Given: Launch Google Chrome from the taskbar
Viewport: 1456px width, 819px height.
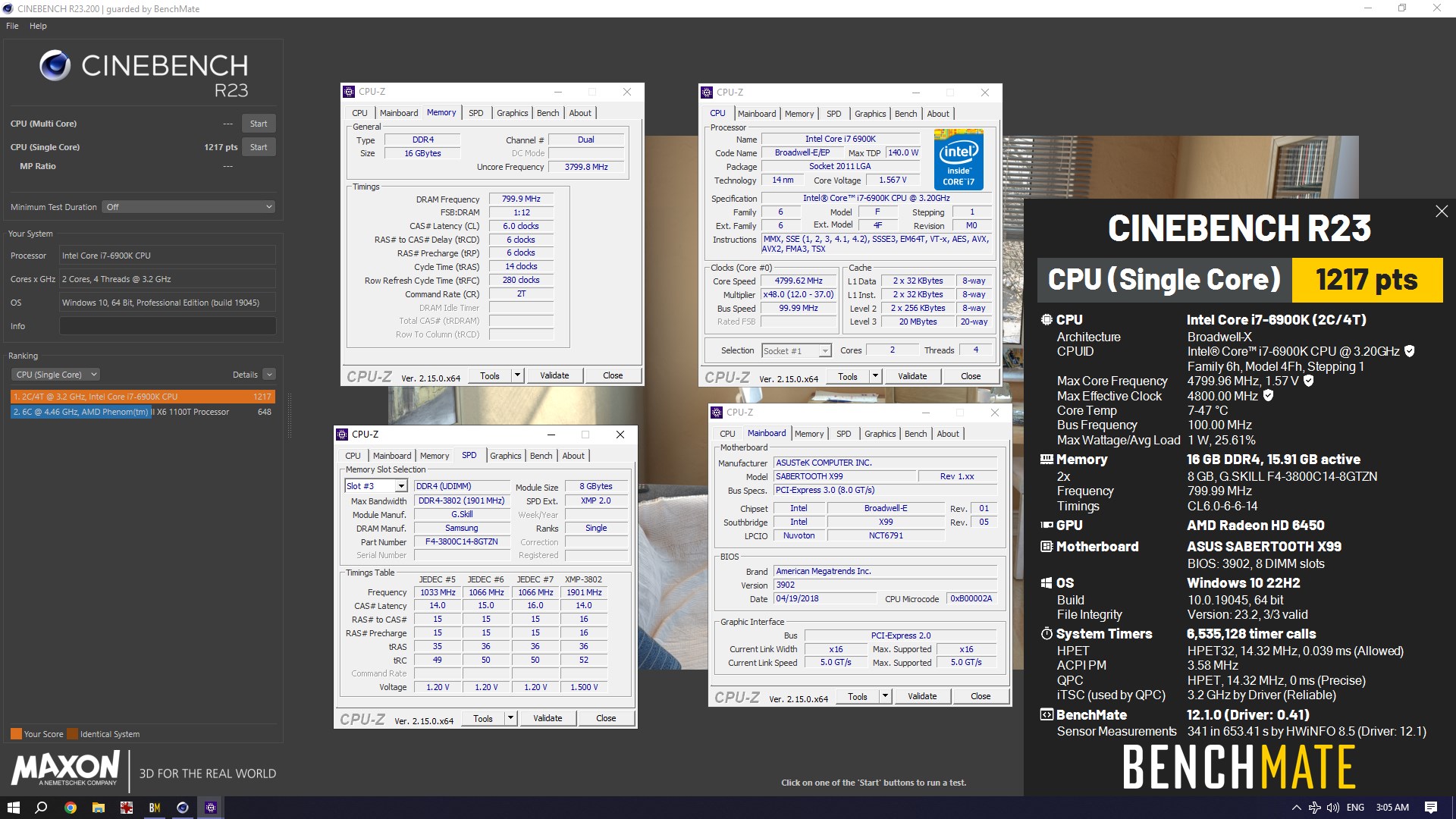Looking at the screenshot, I should point(70,808).
